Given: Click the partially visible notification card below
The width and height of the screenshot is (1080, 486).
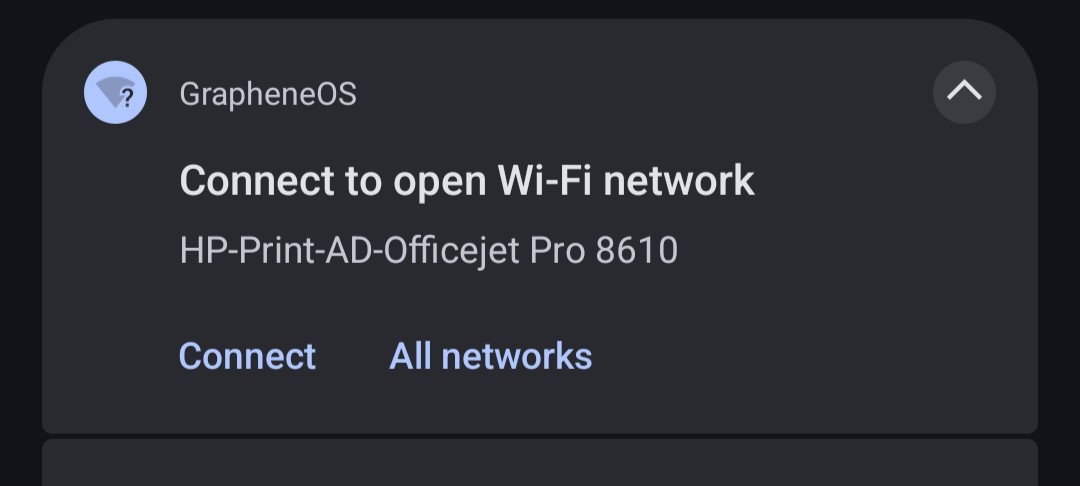Looking at the screenshot, I should coord(540,463).
